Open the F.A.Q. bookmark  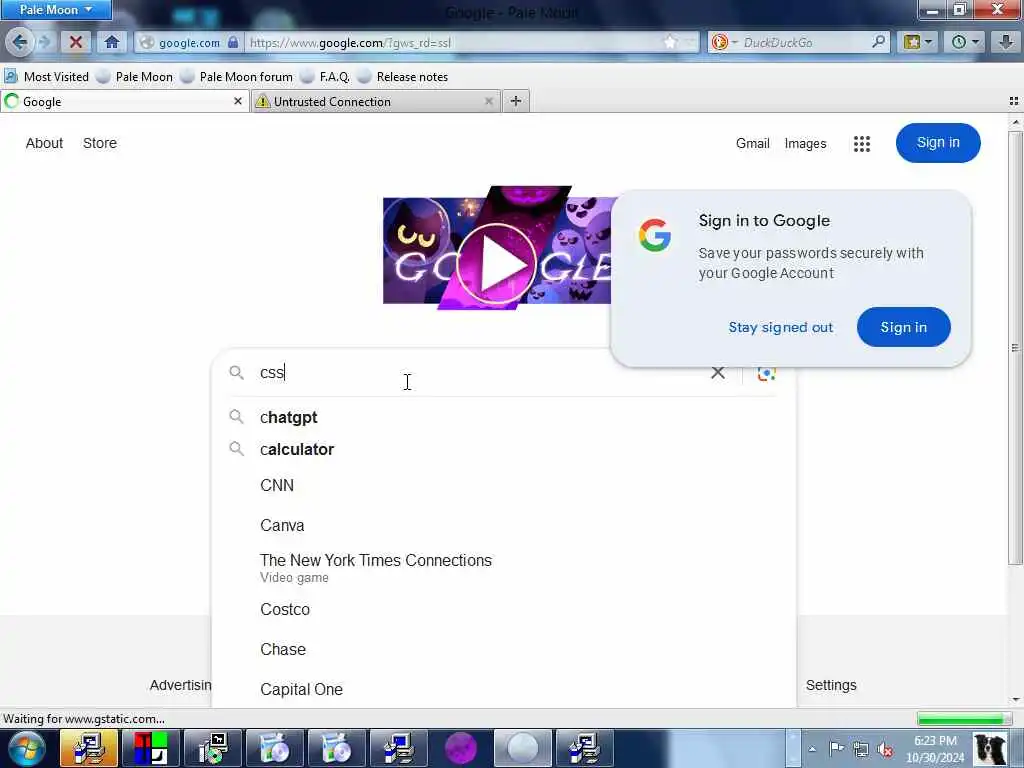(x=325, y=76)
